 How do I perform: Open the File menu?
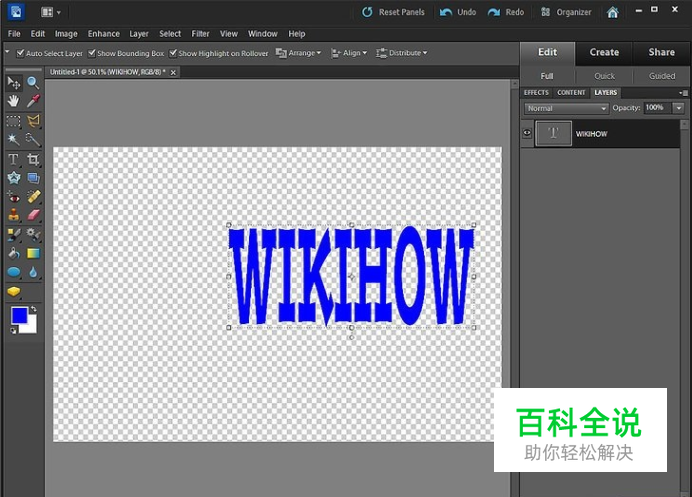[x=14, y=34]
